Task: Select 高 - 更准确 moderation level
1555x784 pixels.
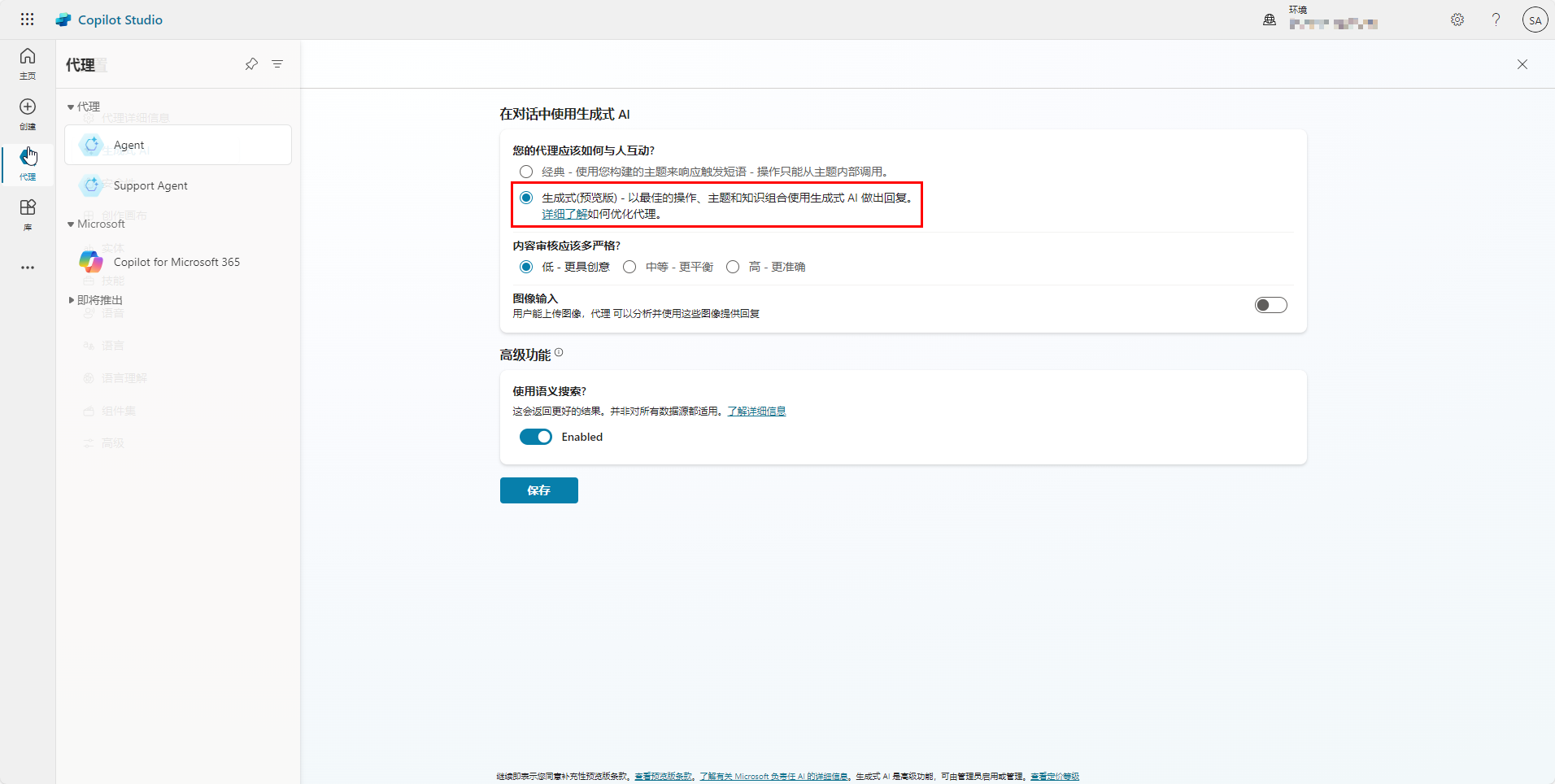Action: click(x=733, y=267)
